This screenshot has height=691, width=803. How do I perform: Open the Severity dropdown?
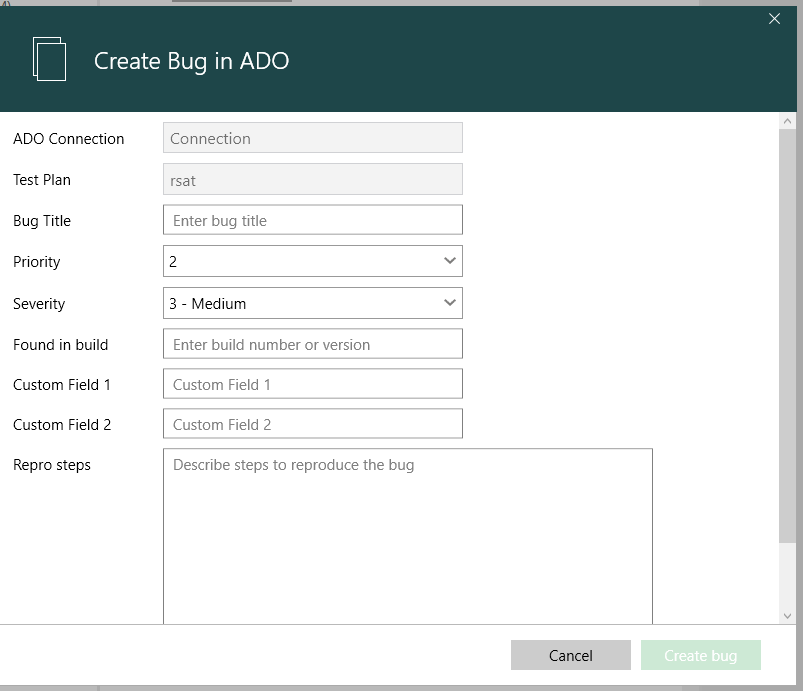pos(311,303)
